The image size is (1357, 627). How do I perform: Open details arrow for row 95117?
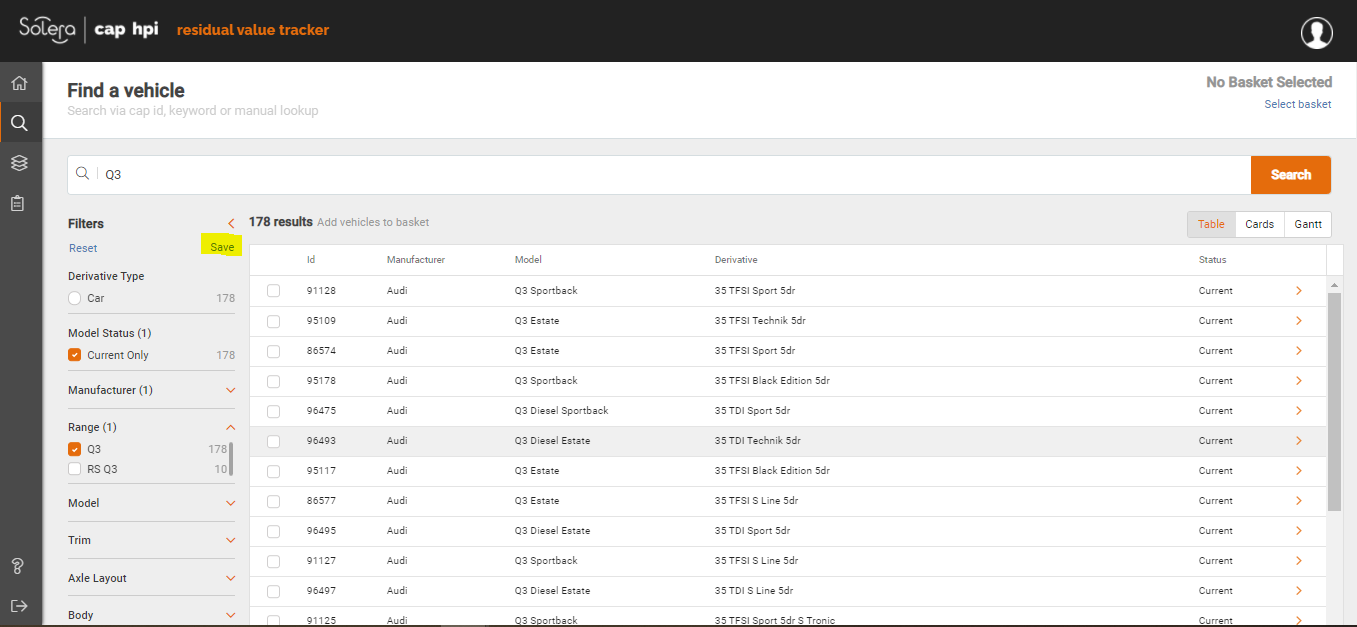click(x=1298, y=471)
